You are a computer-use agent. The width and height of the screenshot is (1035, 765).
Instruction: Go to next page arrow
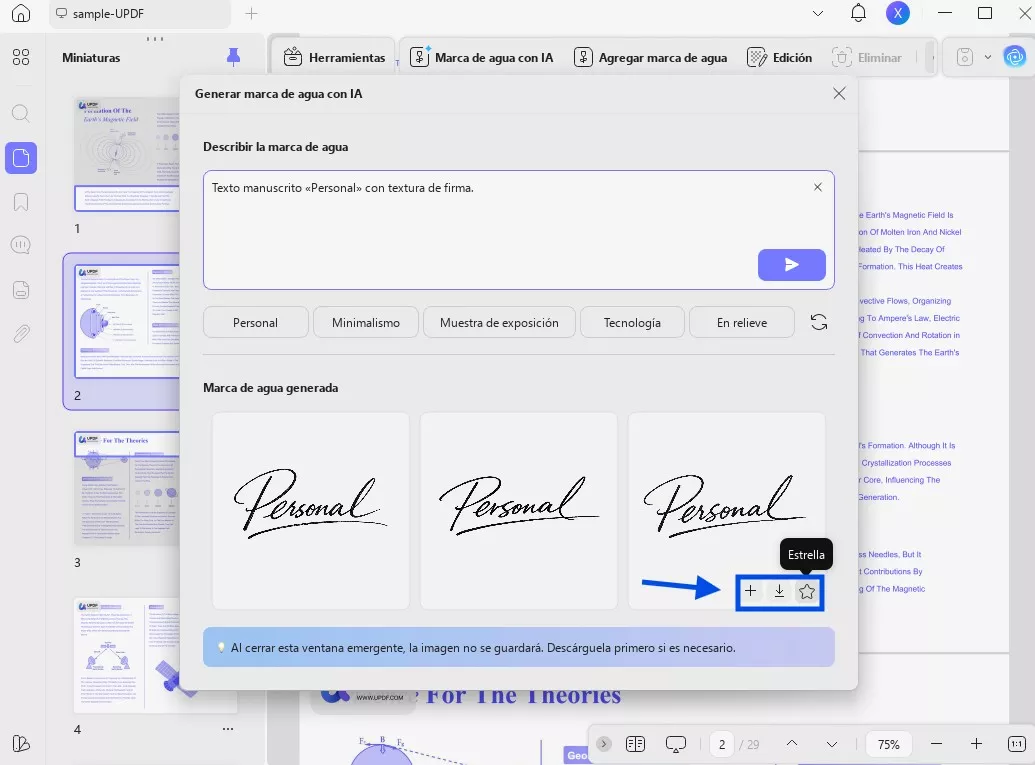(x=832, y=745)
